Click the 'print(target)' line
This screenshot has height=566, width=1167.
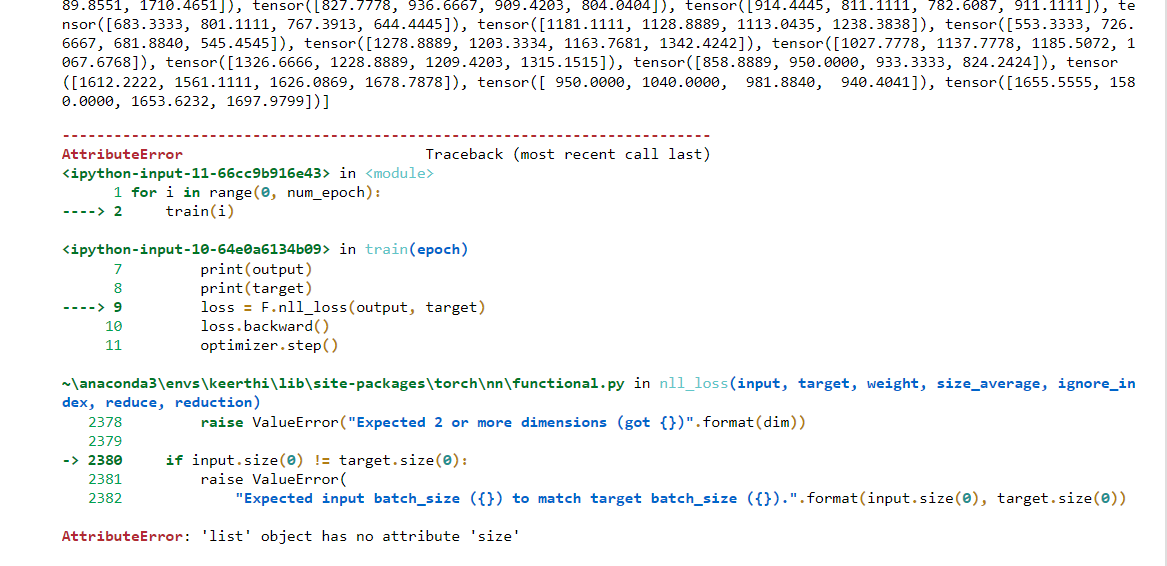256,288
